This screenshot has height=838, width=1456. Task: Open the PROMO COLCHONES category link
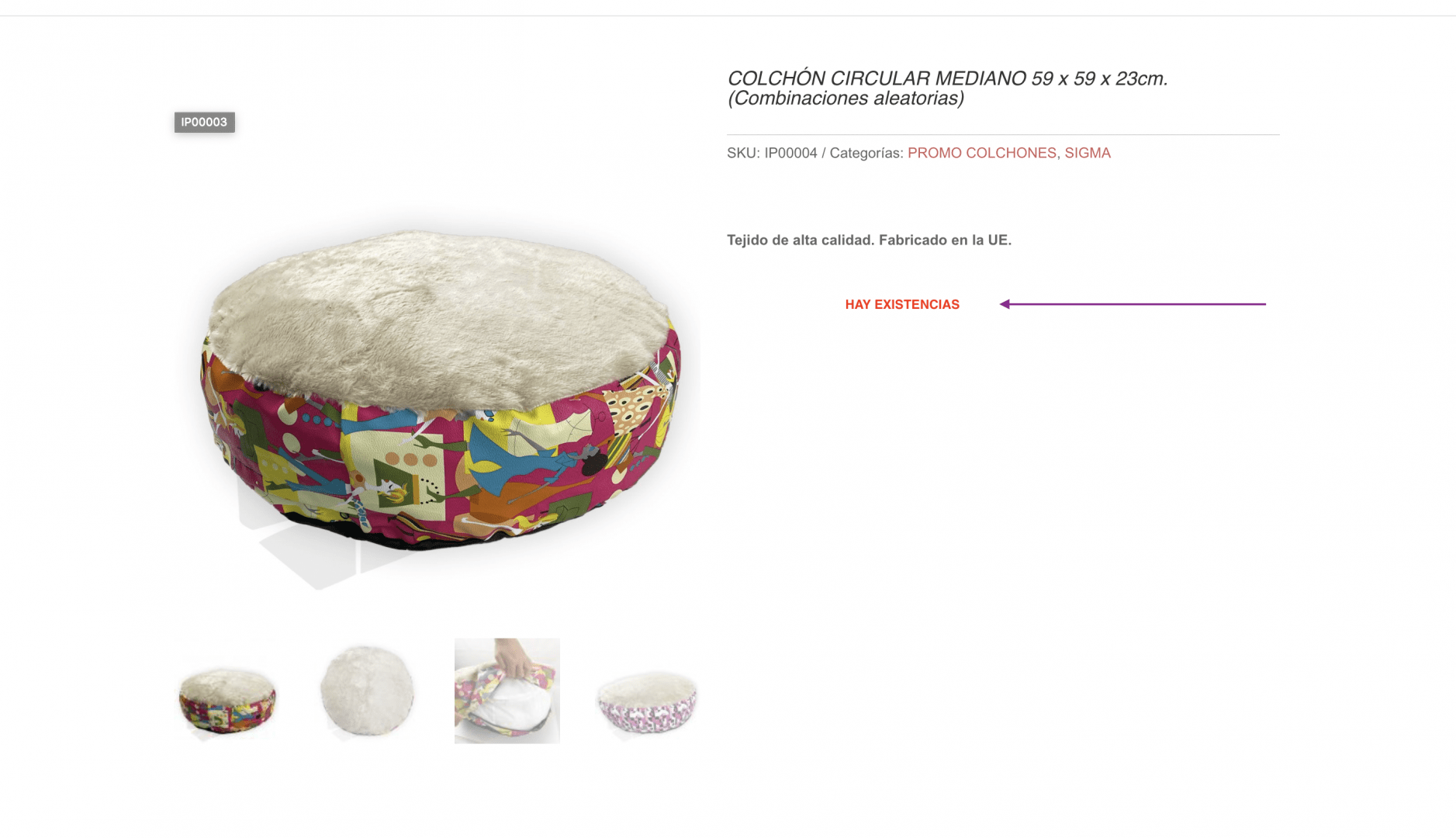[981, 153]
